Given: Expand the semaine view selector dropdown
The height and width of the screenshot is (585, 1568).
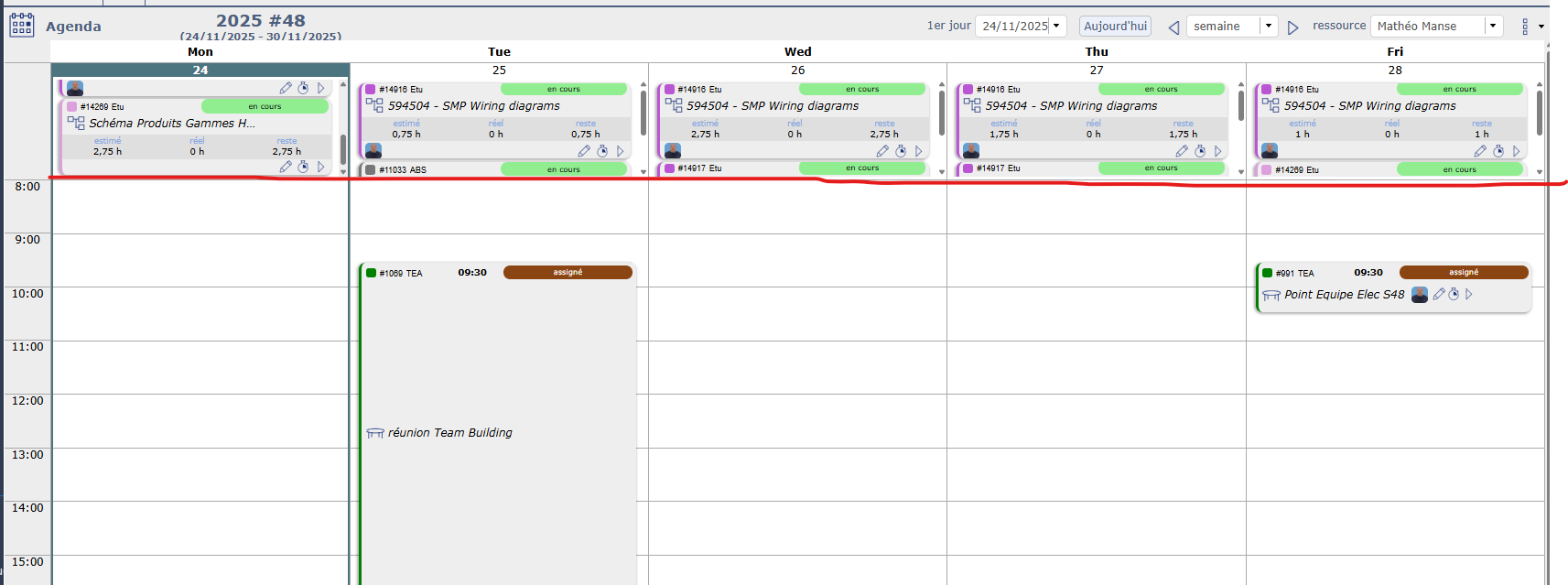Looking at the screenshot, I should coord(1269,26).
